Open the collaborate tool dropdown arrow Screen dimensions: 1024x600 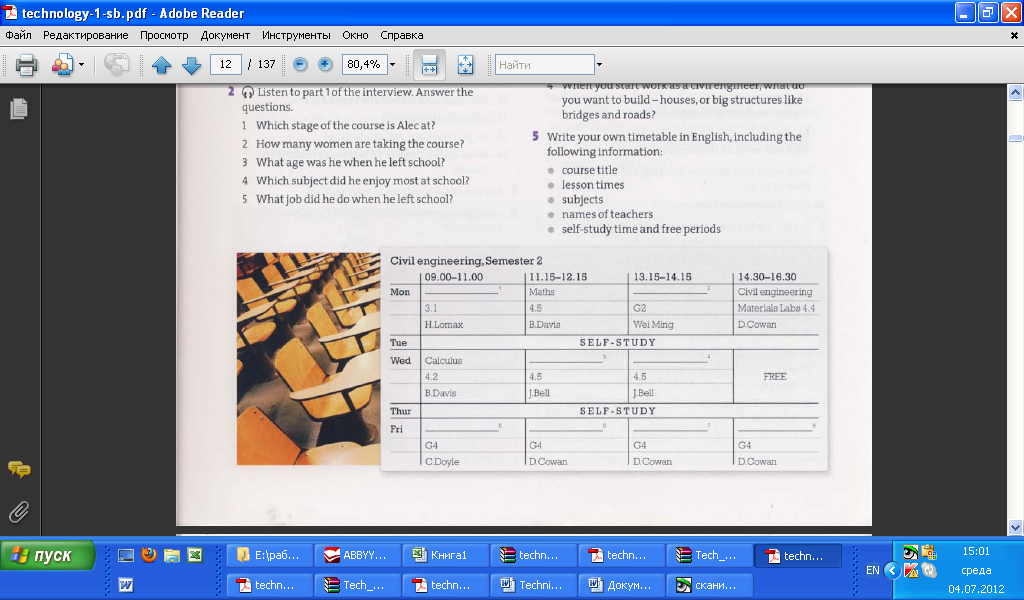pyautogui.click(x=81, y=65)
